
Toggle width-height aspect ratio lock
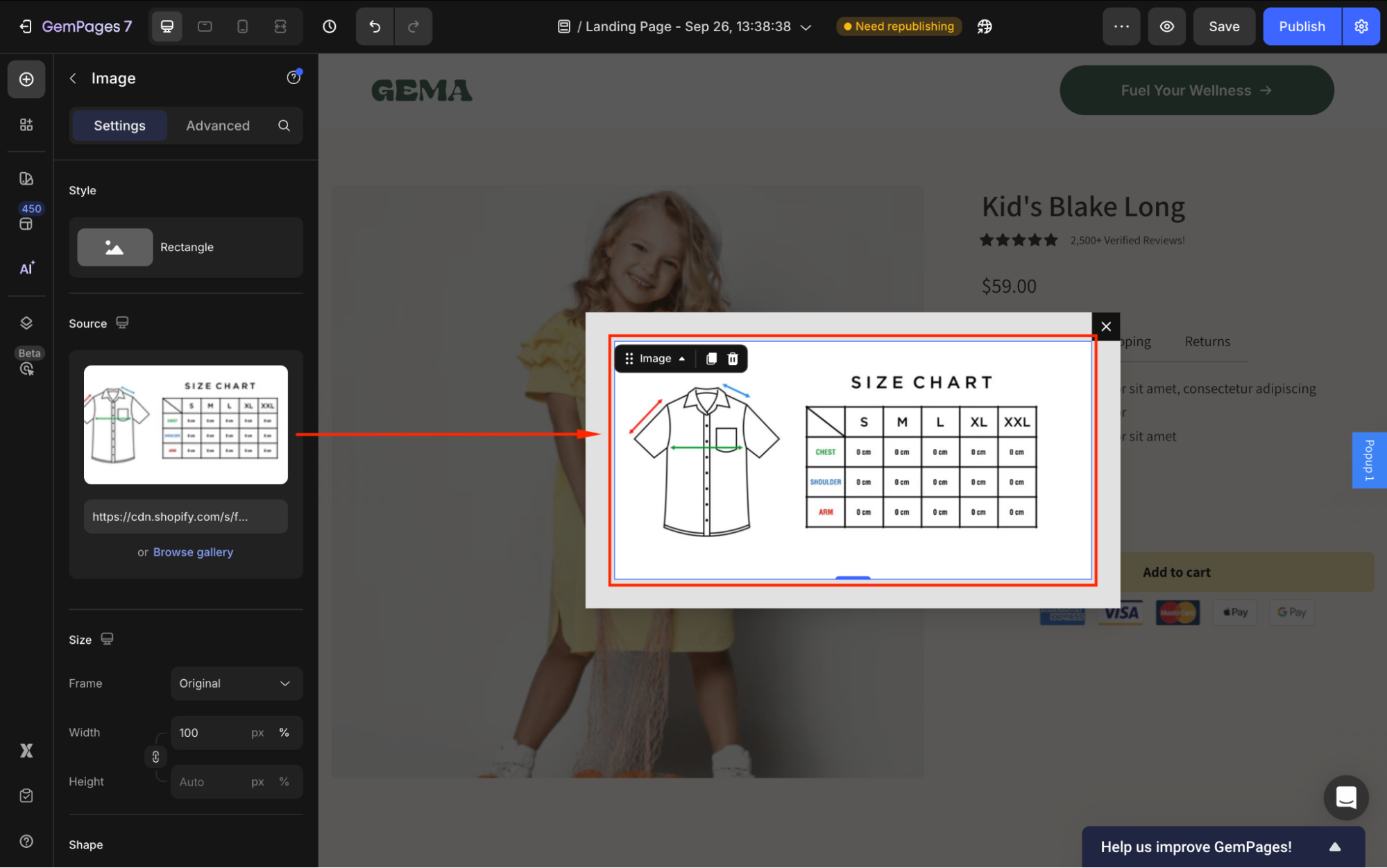click(155, 757)
